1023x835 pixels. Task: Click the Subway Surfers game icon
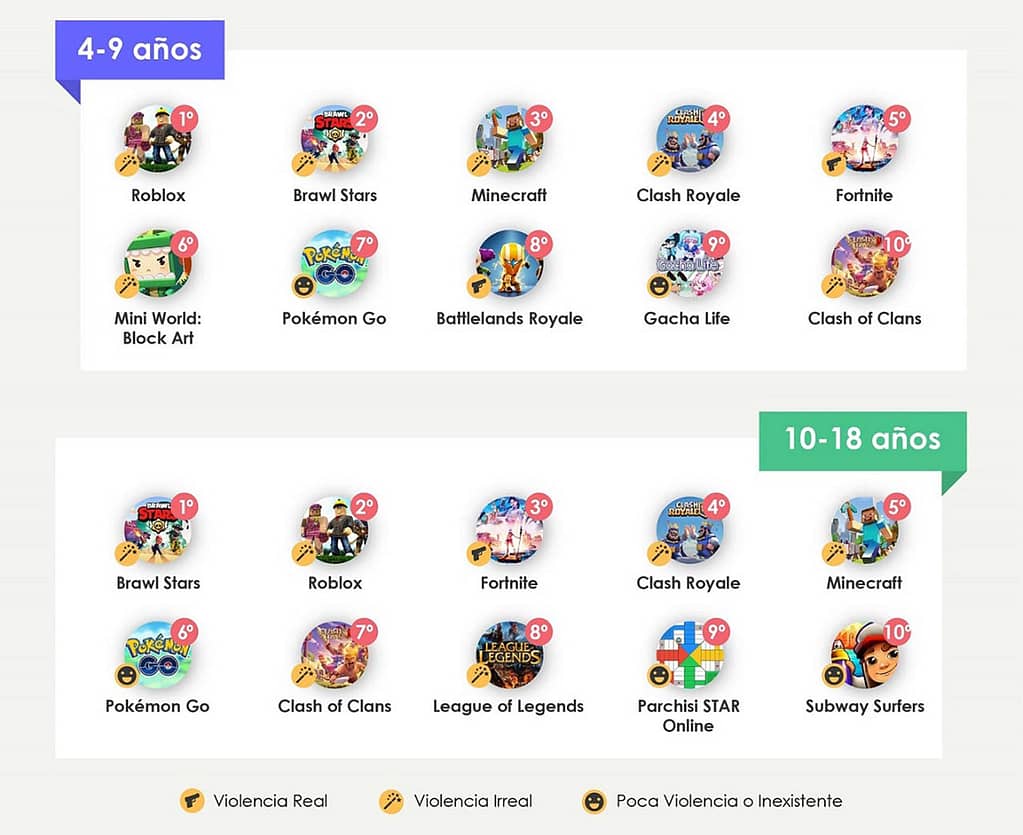(x=865, y=654)
